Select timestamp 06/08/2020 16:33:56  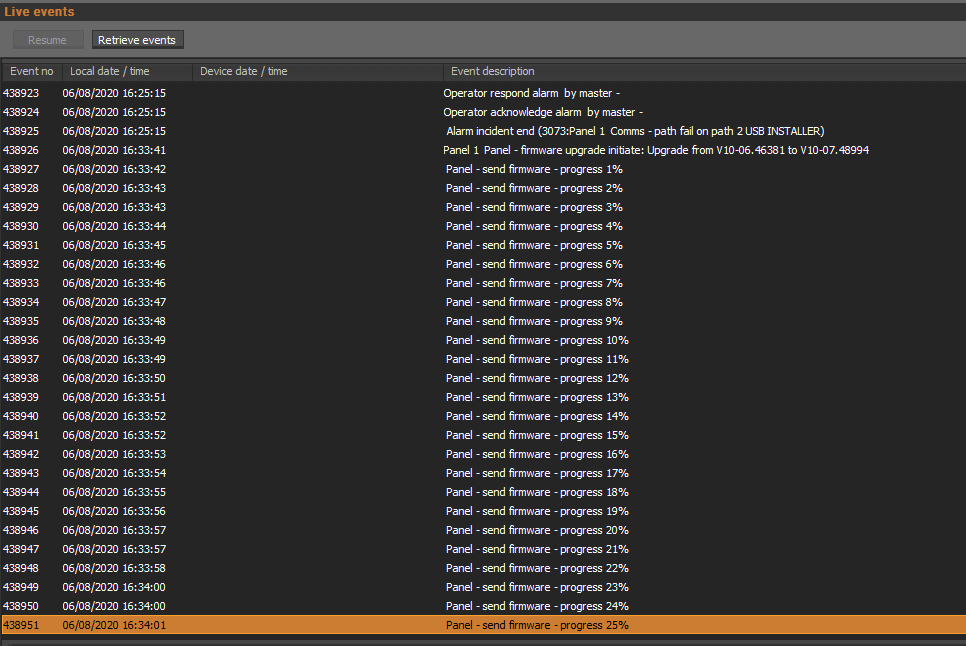point(114,512)
